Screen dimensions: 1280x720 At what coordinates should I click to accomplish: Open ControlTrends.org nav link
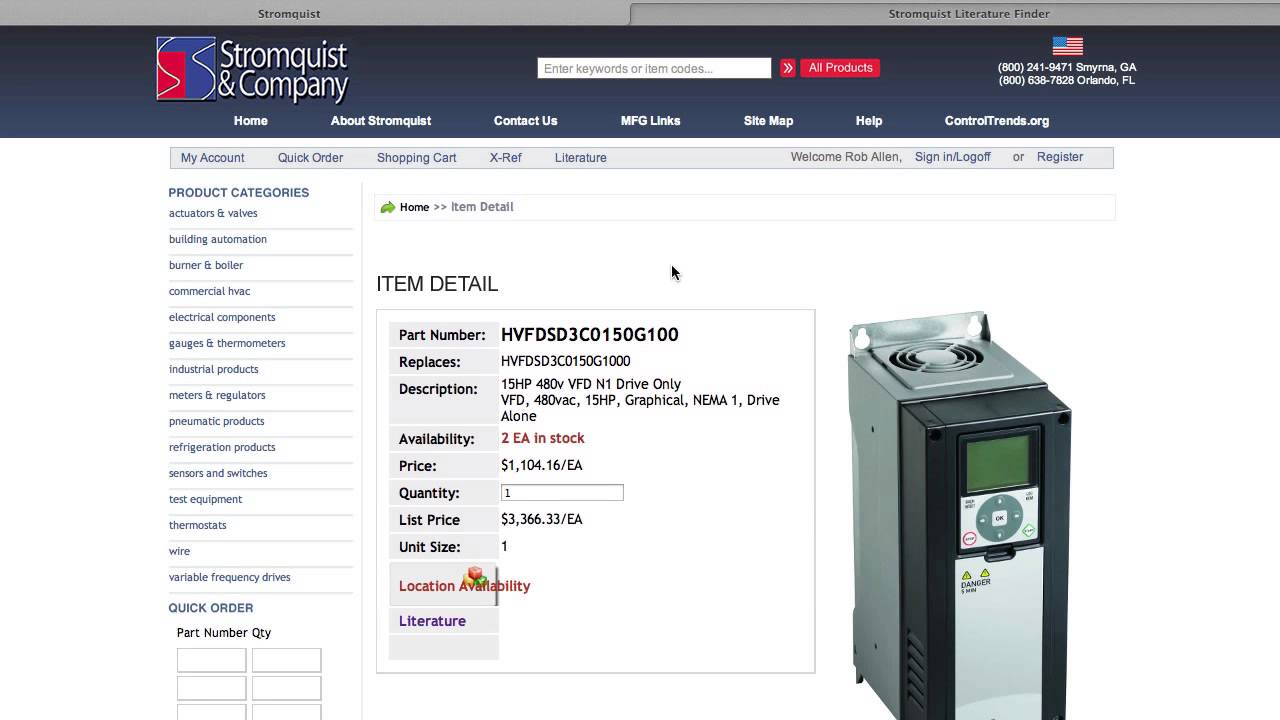coord(997,121)
